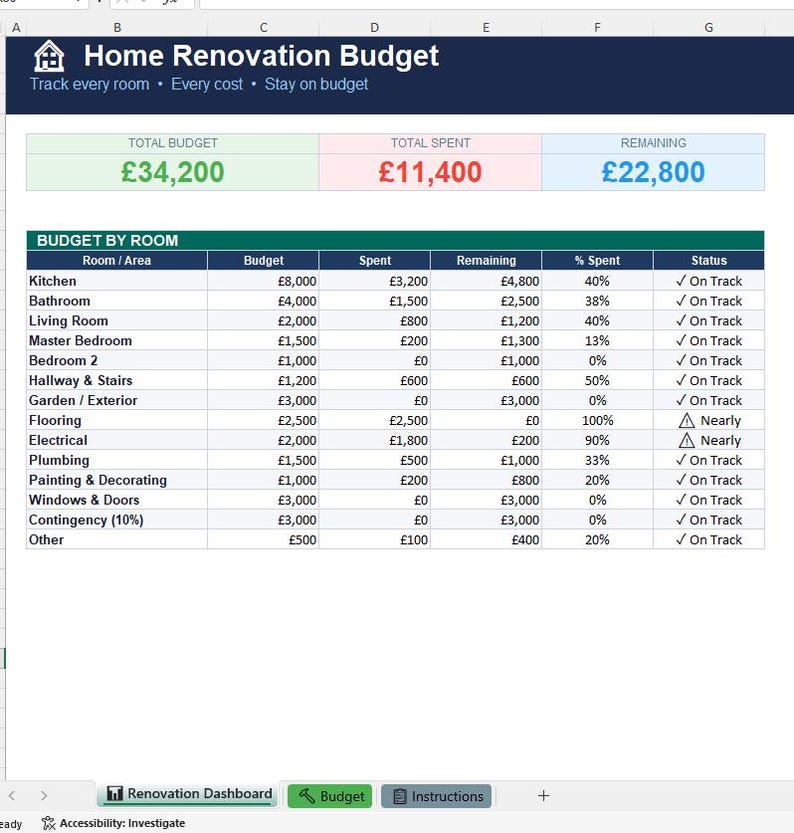Click the Remaining £22,800 value
The width and height of the screenshot is (794, 833).
tap(653, 172)
